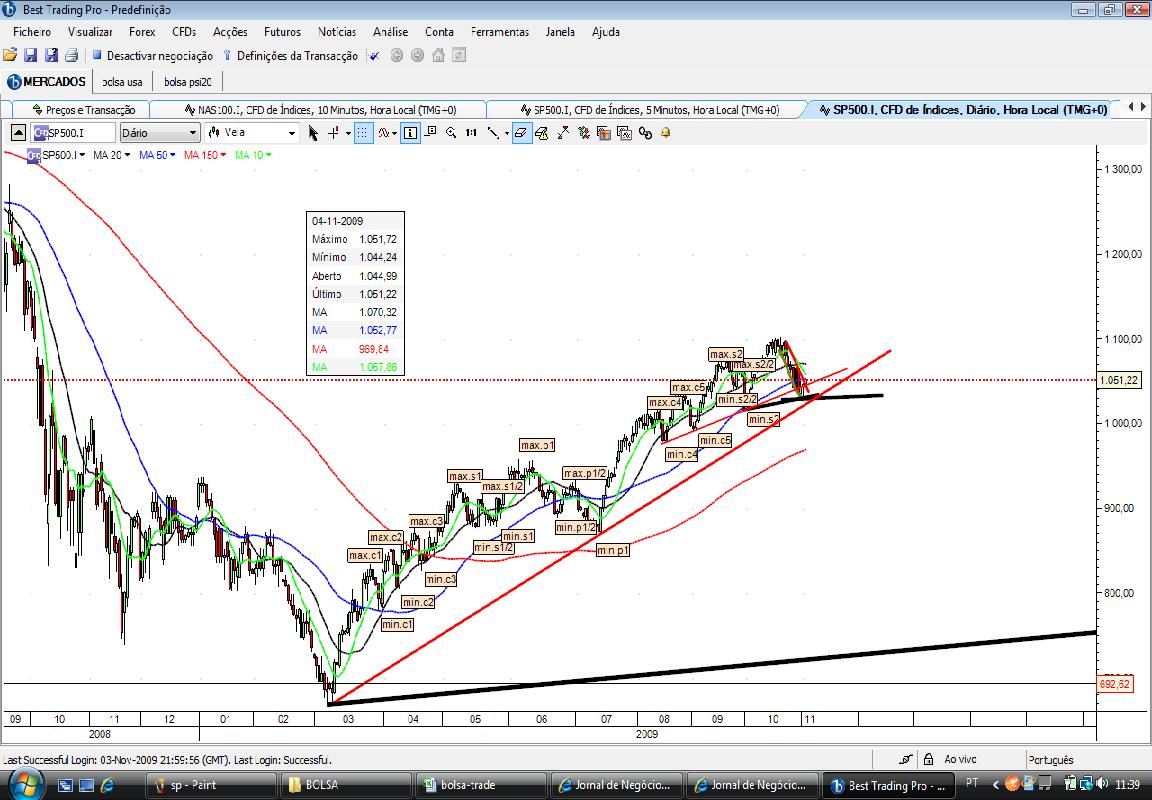This screenshot has width=1152, height=800.
Task: Click the chart template windows icon
Action: 604,133
